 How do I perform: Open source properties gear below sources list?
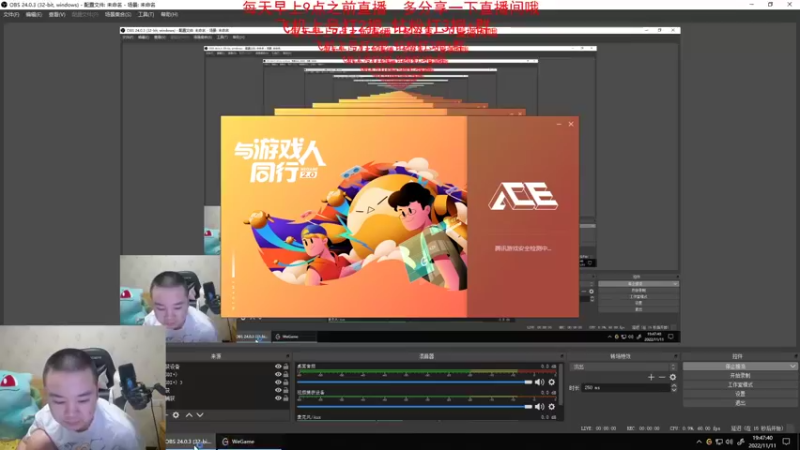pyautogui.click(x=176, y=415)
